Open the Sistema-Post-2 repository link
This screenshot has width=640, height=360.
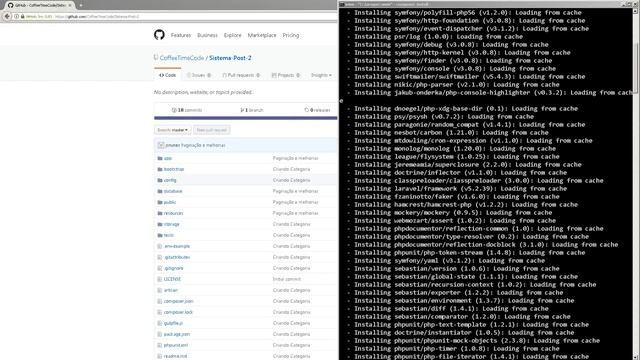[x=230, y=58]
